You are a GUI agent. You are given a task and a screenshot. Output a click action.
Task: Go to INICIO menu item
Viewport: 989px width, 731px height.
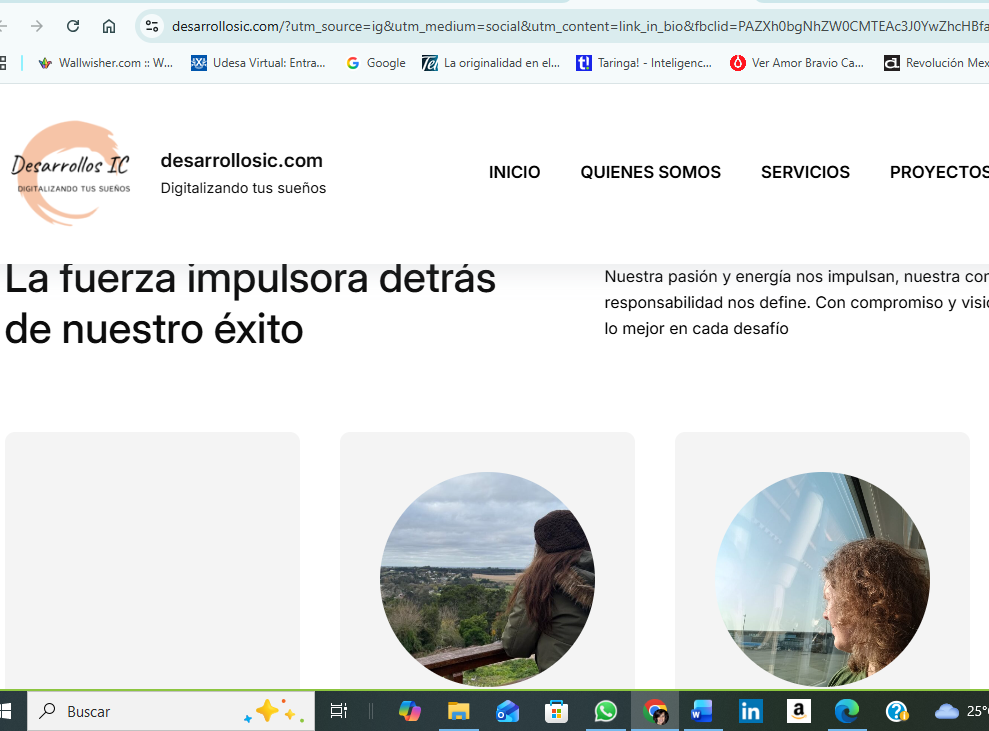[x=514, y=172]
